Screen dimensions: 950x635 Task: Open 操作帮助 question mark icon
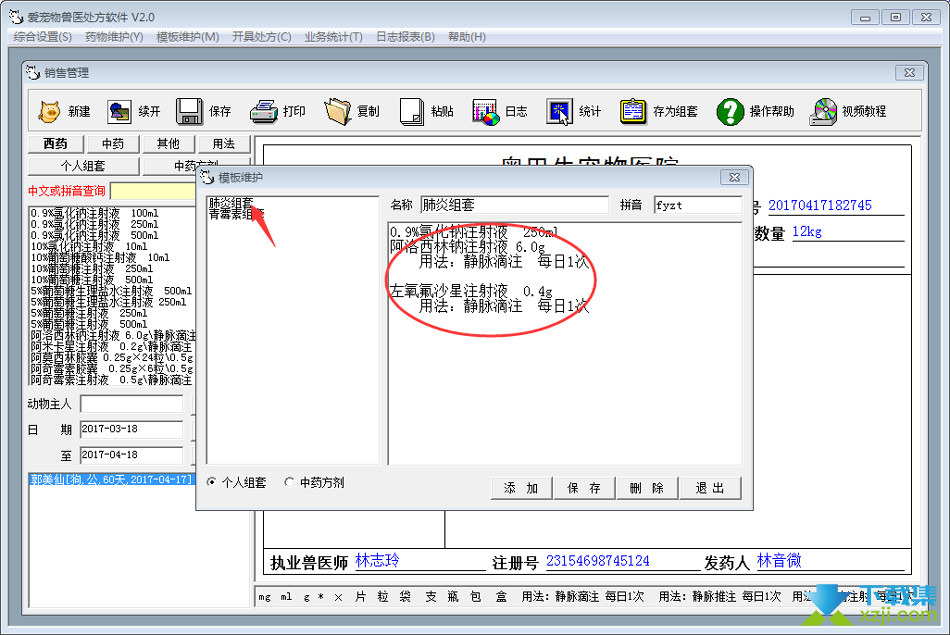coord(730,111)
